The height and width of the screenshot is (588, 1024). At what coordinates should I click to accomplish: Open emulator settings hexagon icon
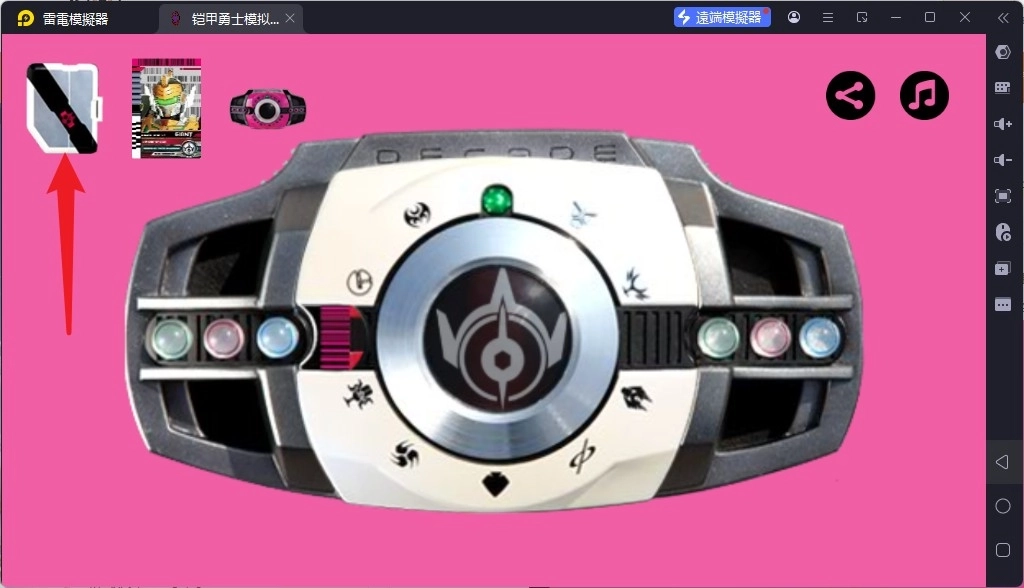(1003, 52)
